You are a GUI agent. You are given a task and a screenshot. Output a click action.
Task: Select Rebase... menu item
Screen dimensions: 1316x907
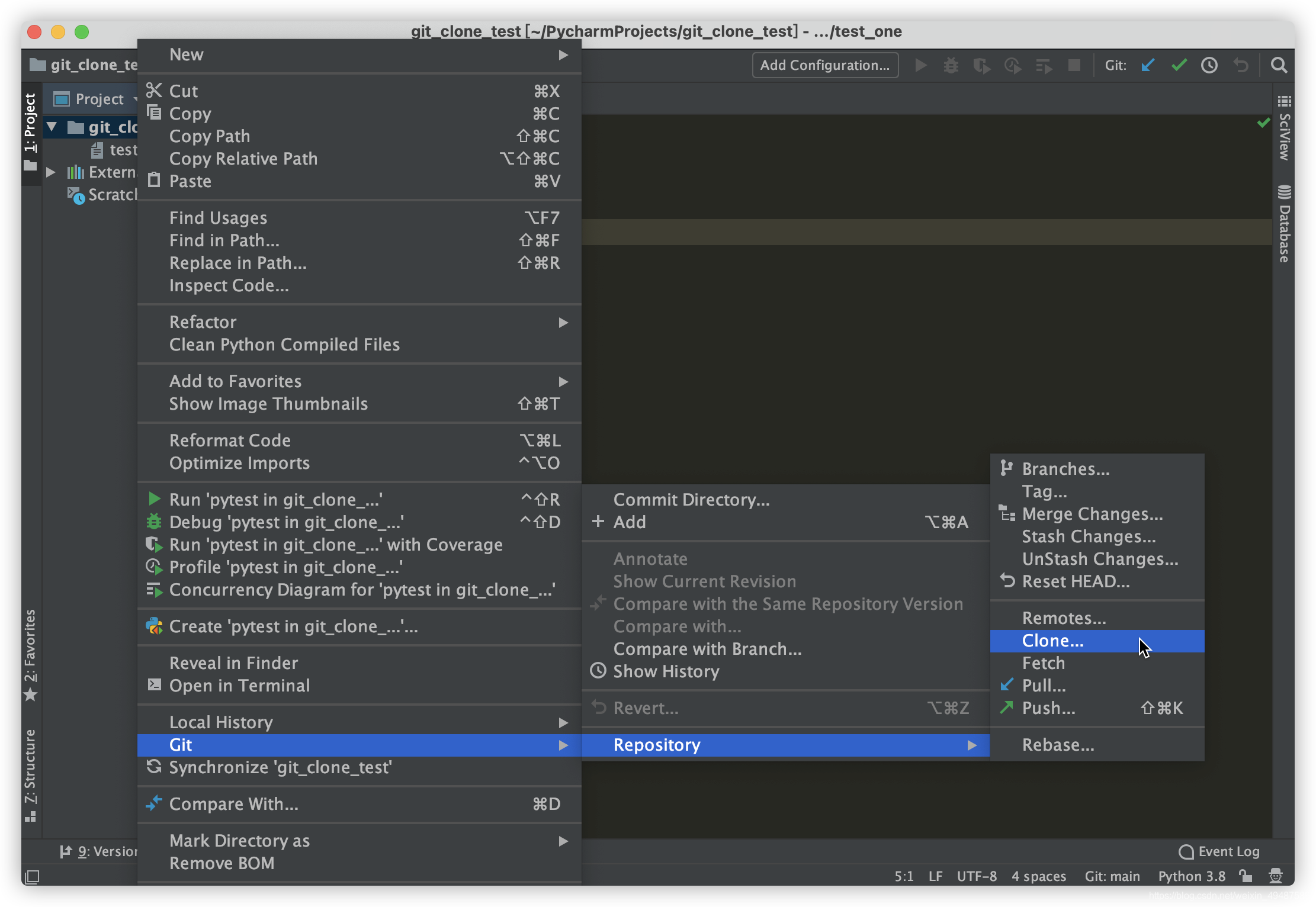(1097, 745)
